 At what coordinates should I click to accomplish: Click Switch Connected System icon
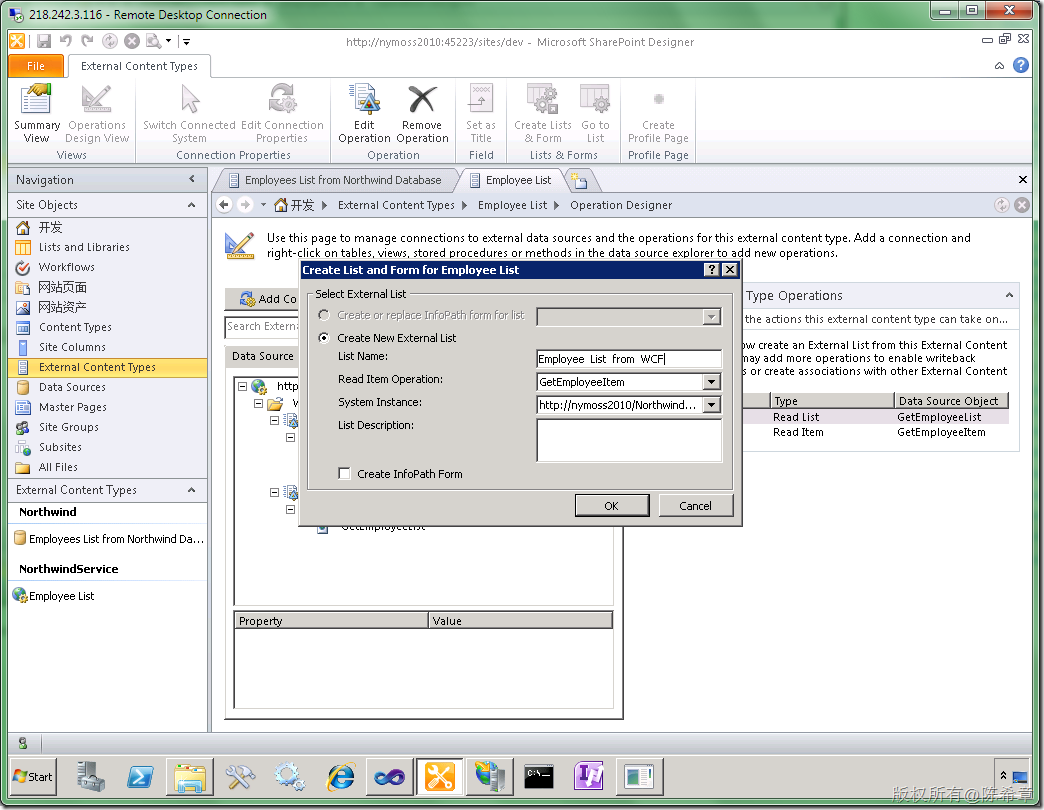click(190, 114)
